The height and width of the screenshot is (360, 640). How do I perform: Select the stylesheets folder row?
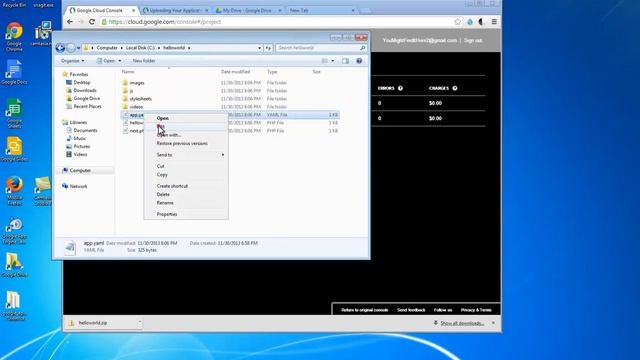pos(230,99)
